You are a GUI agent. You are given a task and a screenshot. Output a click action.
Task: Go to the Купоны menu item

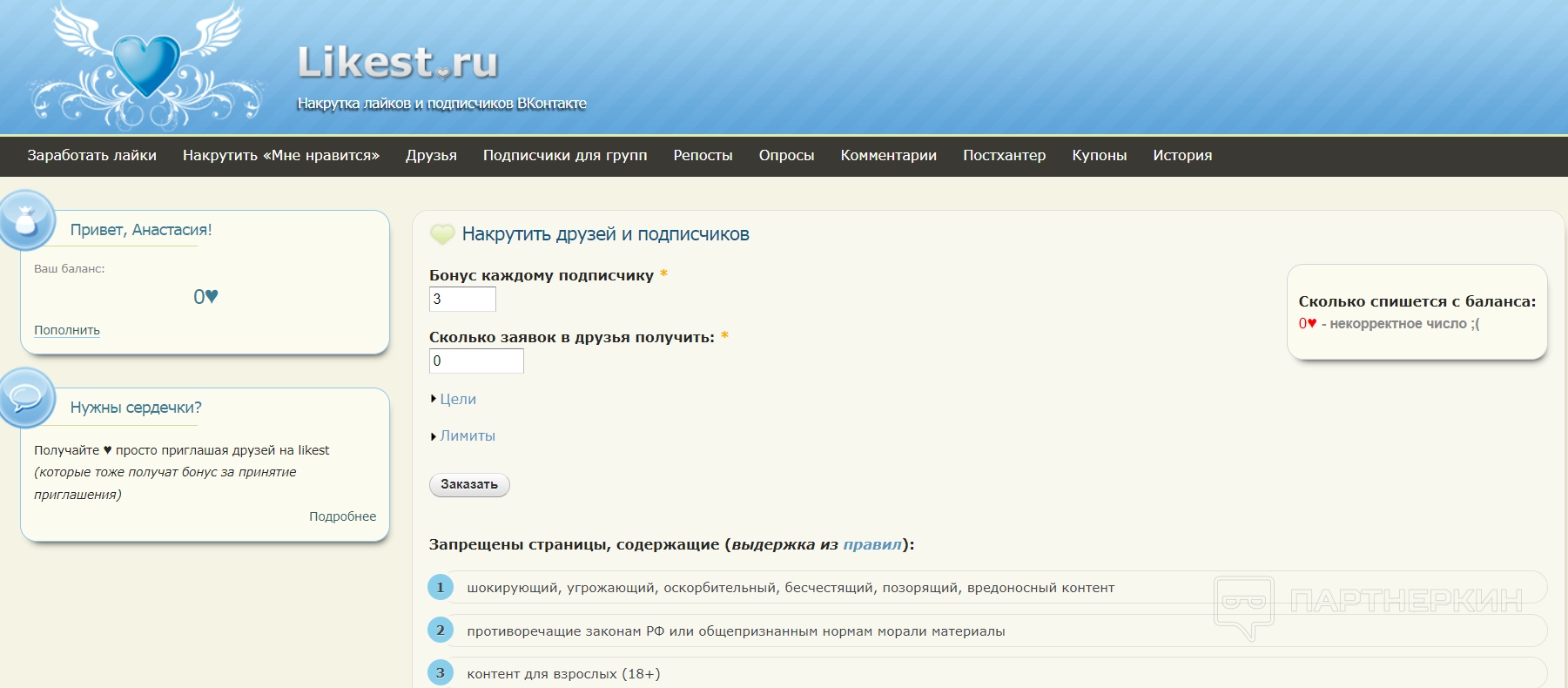click(1100, 155)
